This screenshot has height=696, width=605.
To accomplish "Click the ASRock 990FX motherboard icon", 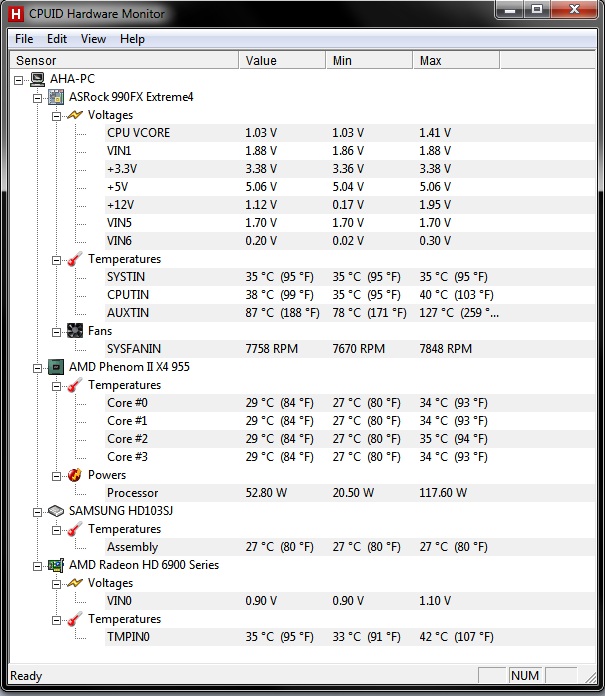I will click(56, 97).
